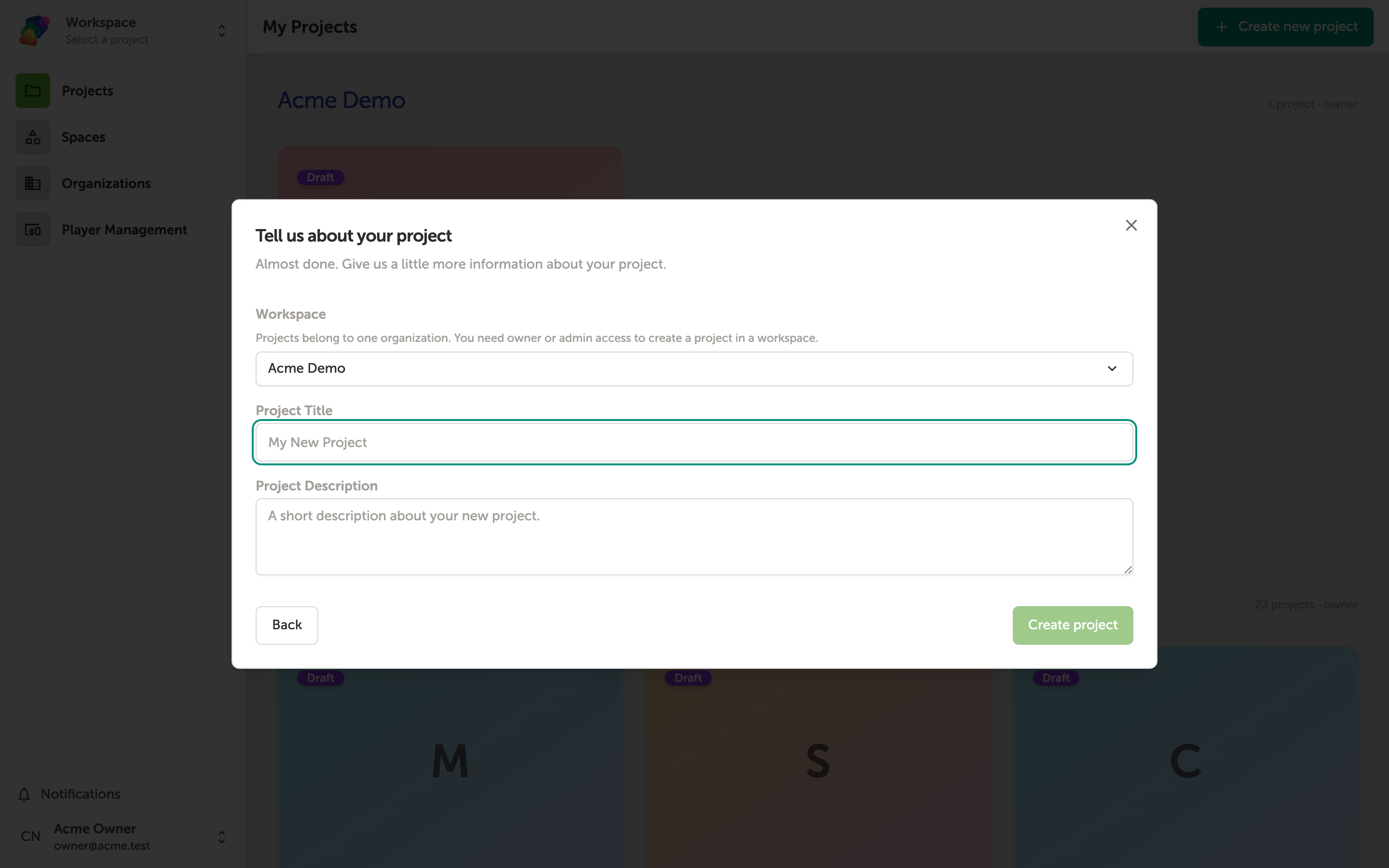Image resolution: width=1389 pixels, height=868 pixels.
Task: Select Spaces label in sidebar
Action: (x=83, y=137)
